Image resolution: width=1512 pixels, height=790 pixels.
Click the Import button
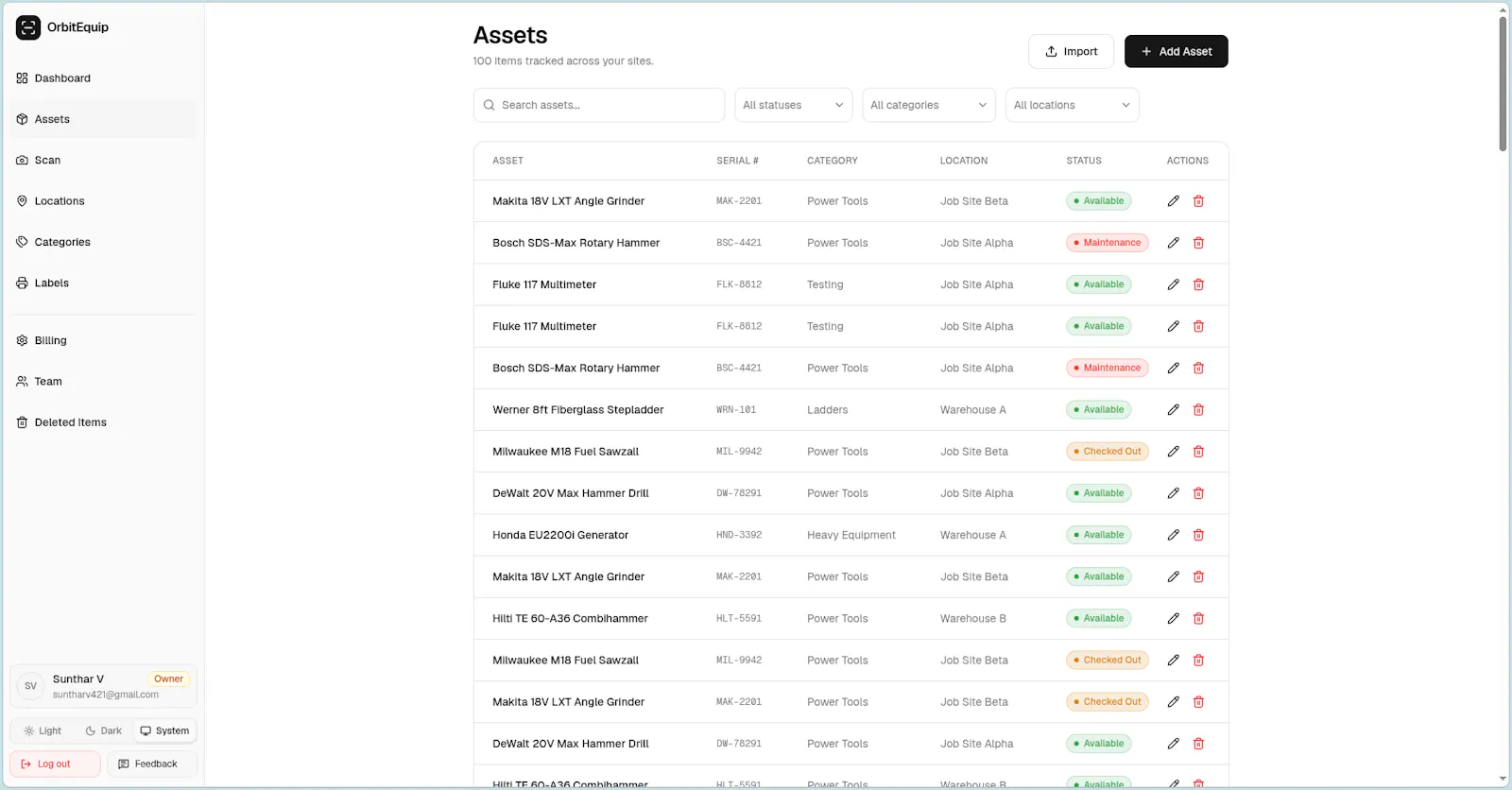pyautogui.click(x=1071, y=52)
